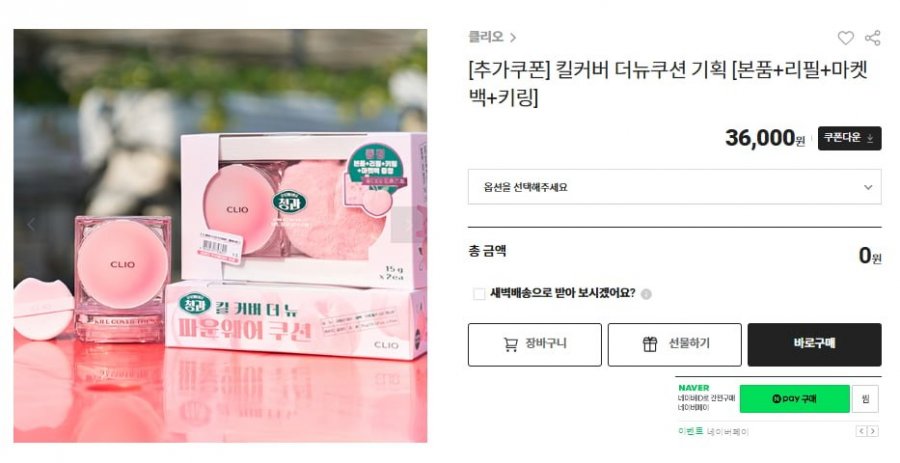Image resolution: width=900 pixels, height=463 pixels.
Task: Open the 옵션을 선택해주세요 dropdown
Action: (x=674, y=186)
